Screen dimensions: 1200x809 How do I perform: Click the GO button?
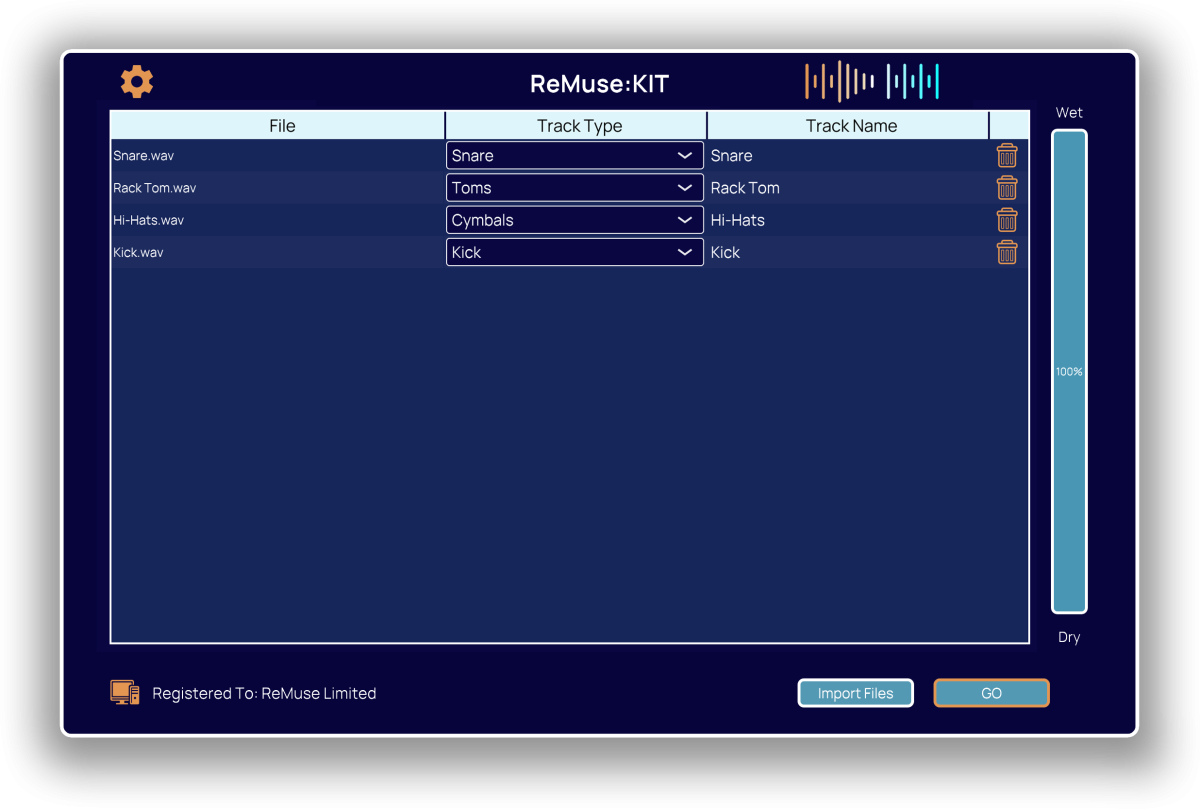pyautogui.click(x=991, y=693)
